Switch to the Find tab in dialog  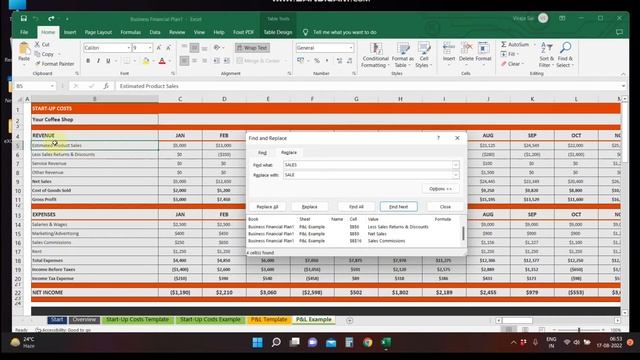tap(262, 152)
